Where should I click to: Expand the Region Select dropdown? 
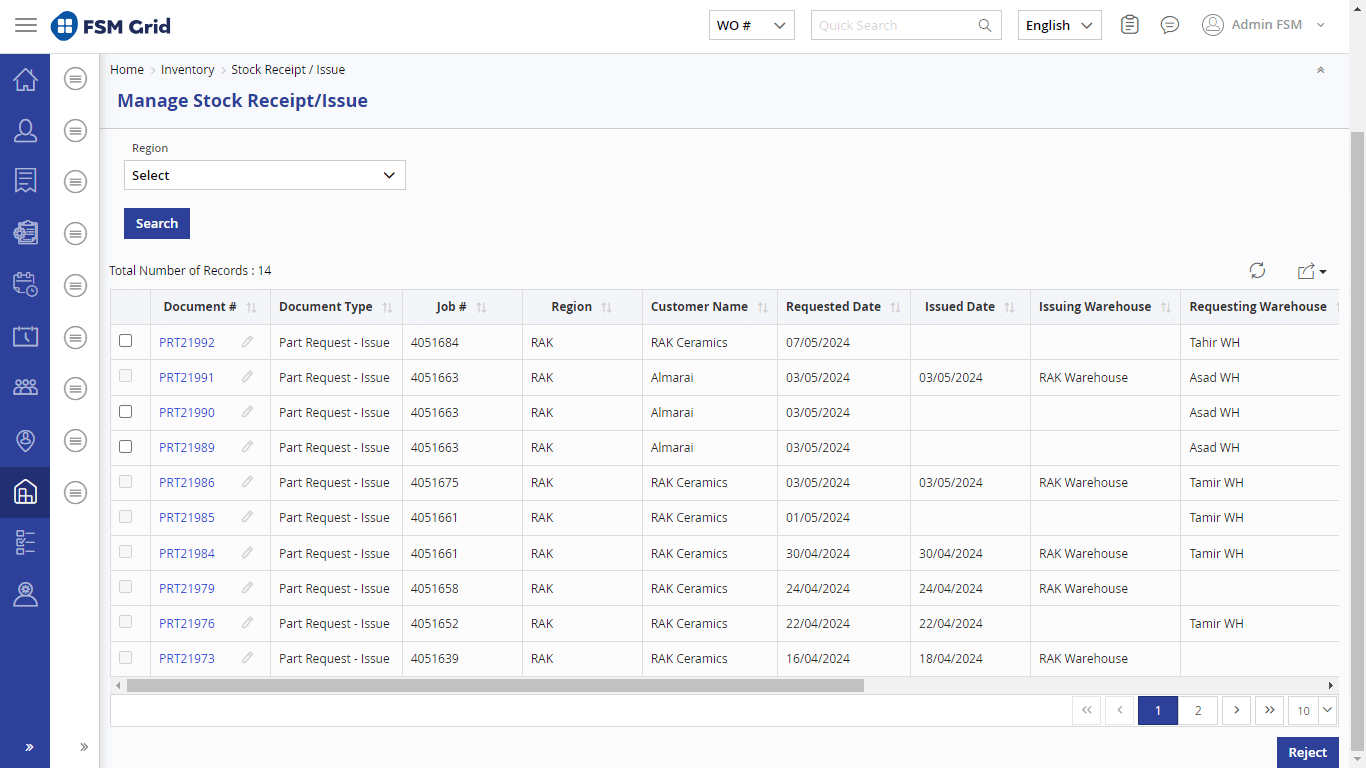(x=265, y=175)
